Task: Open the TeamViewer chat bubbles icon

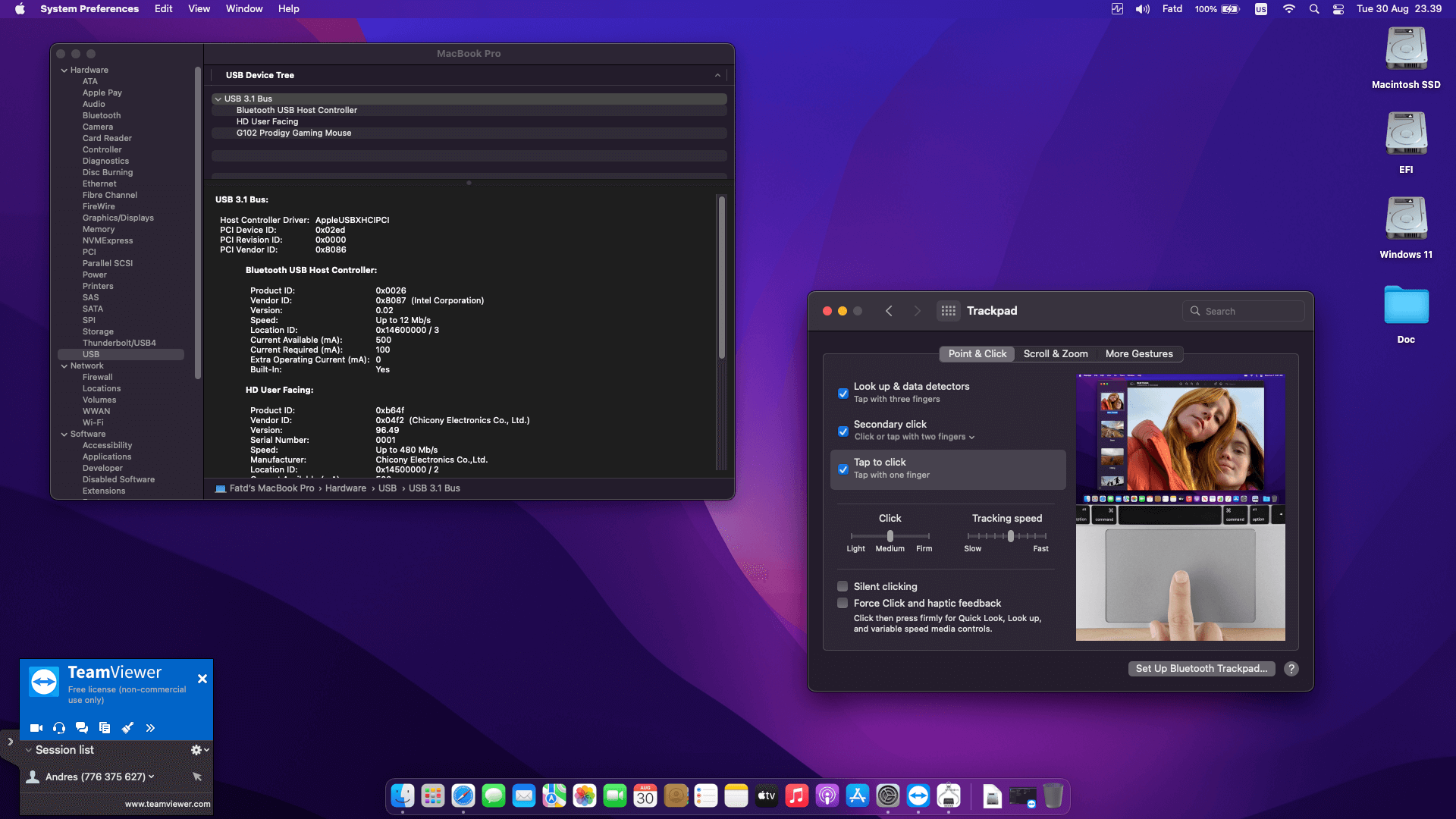Action: point(82,728)
